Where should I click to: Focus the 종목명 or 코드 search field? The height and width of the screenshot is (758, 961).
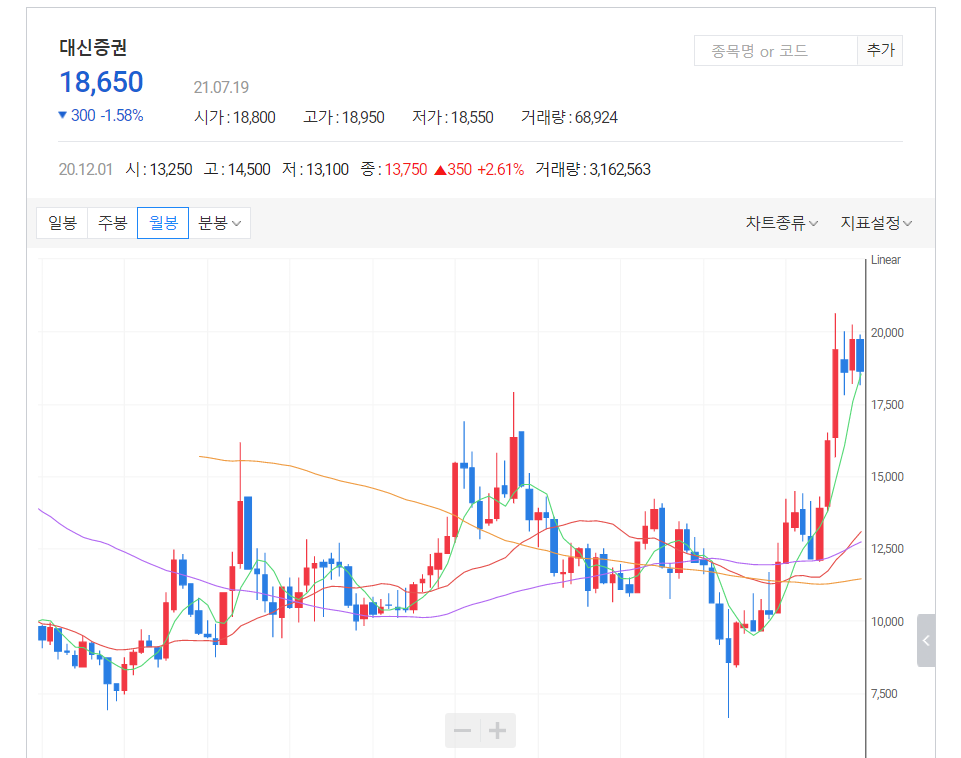pyautogui.click(x=775, y=51)
